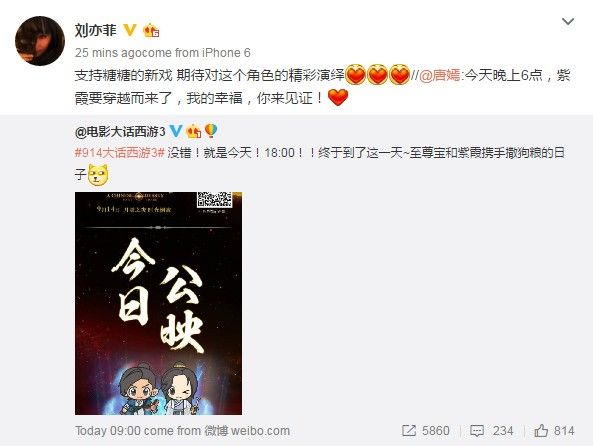Open the #914大话西游3# hashtag
The image size is (593, 446).
[120, 153]
